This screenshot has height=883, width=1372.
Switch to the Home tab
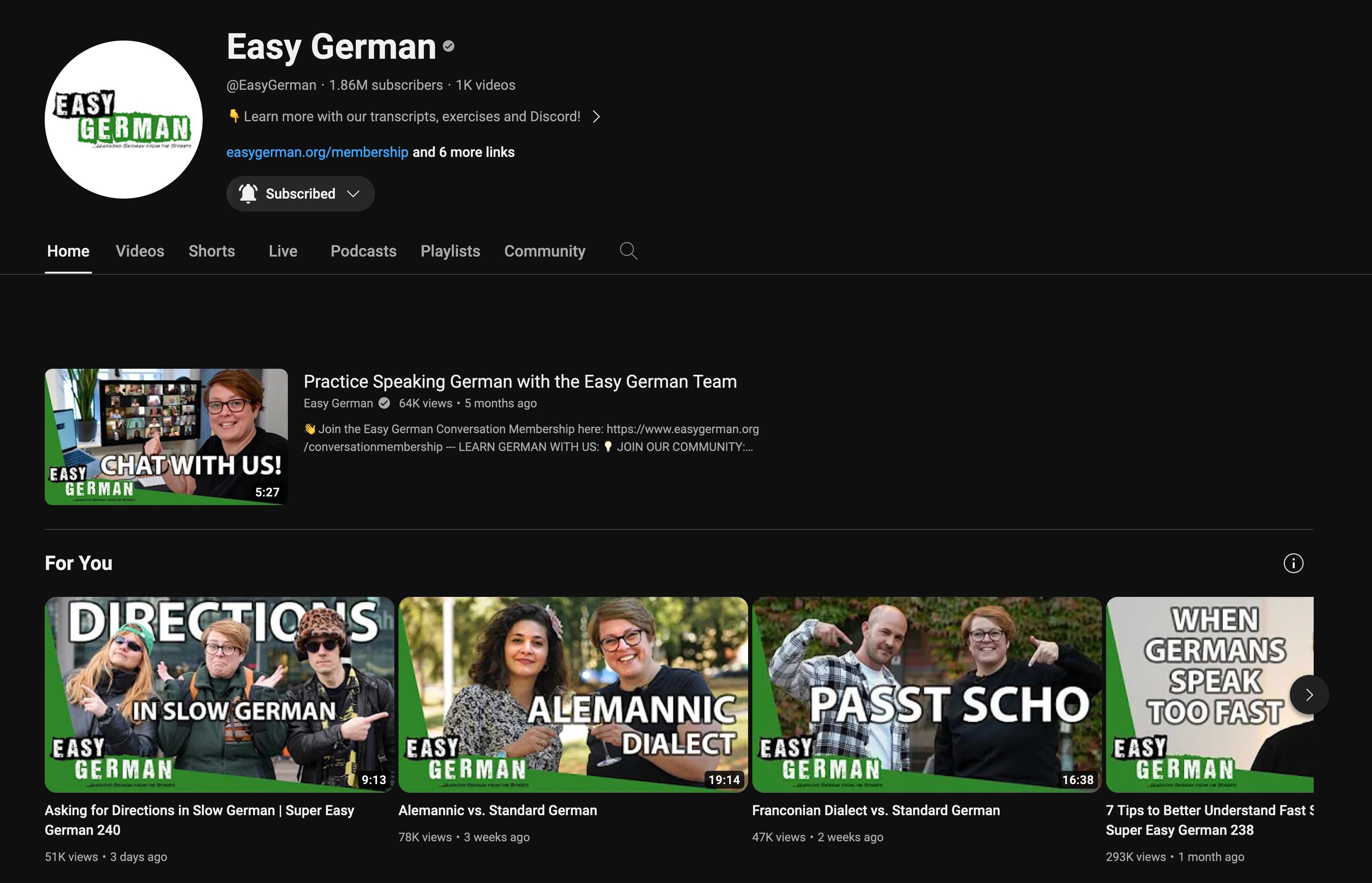coord(68,251)
